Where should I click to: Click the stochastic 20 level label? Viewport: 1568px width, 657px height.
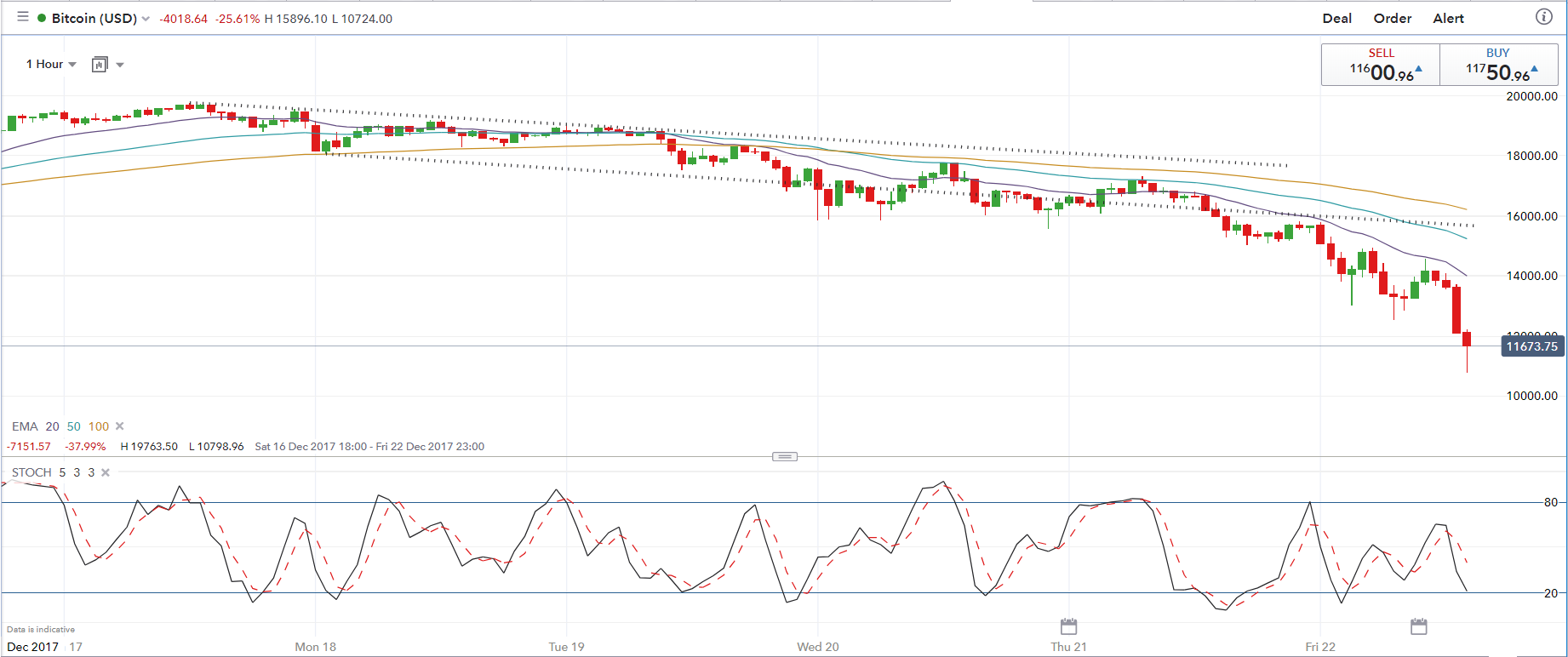1551,593
